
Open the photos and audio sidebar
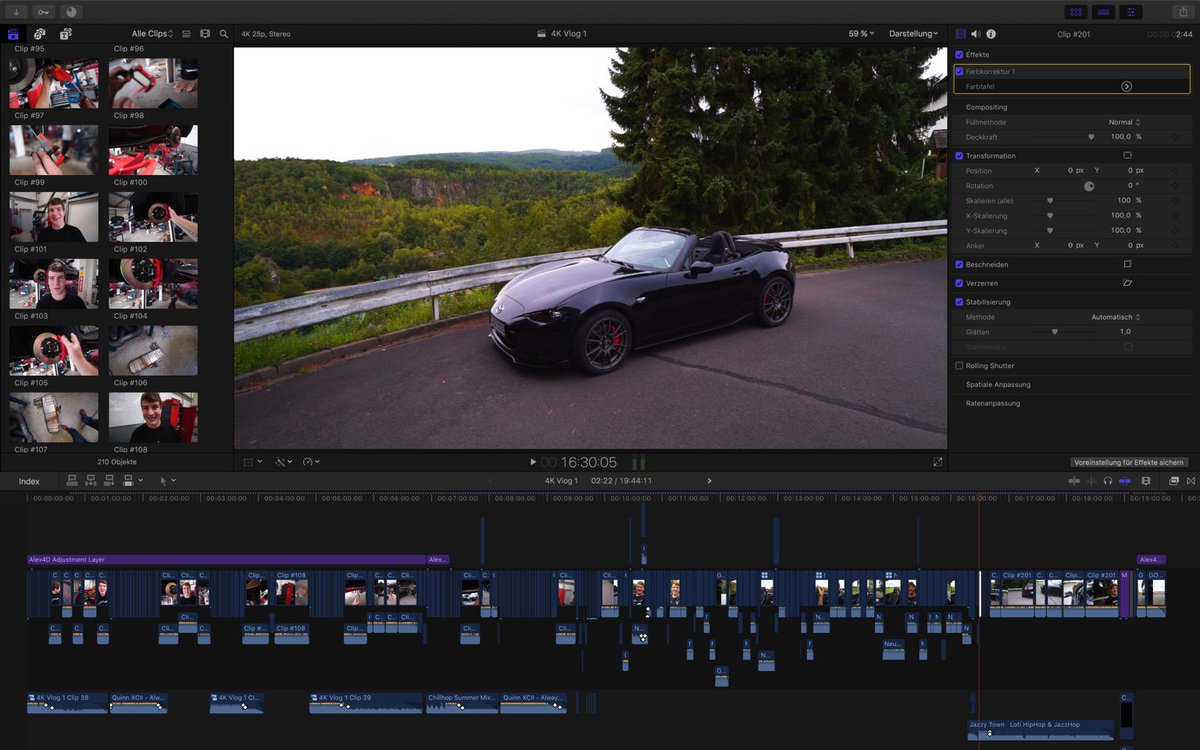click(40, 34)
